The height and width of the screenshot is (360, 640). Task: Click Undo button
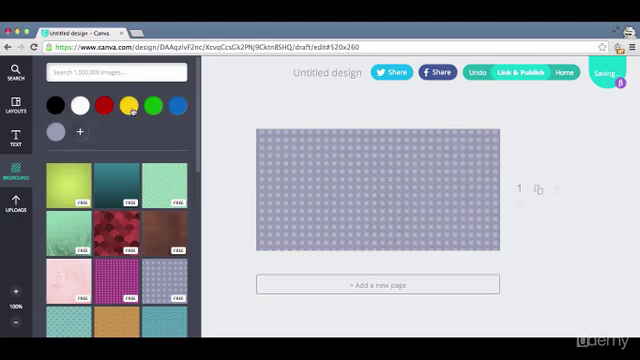[x=477, y=73]
